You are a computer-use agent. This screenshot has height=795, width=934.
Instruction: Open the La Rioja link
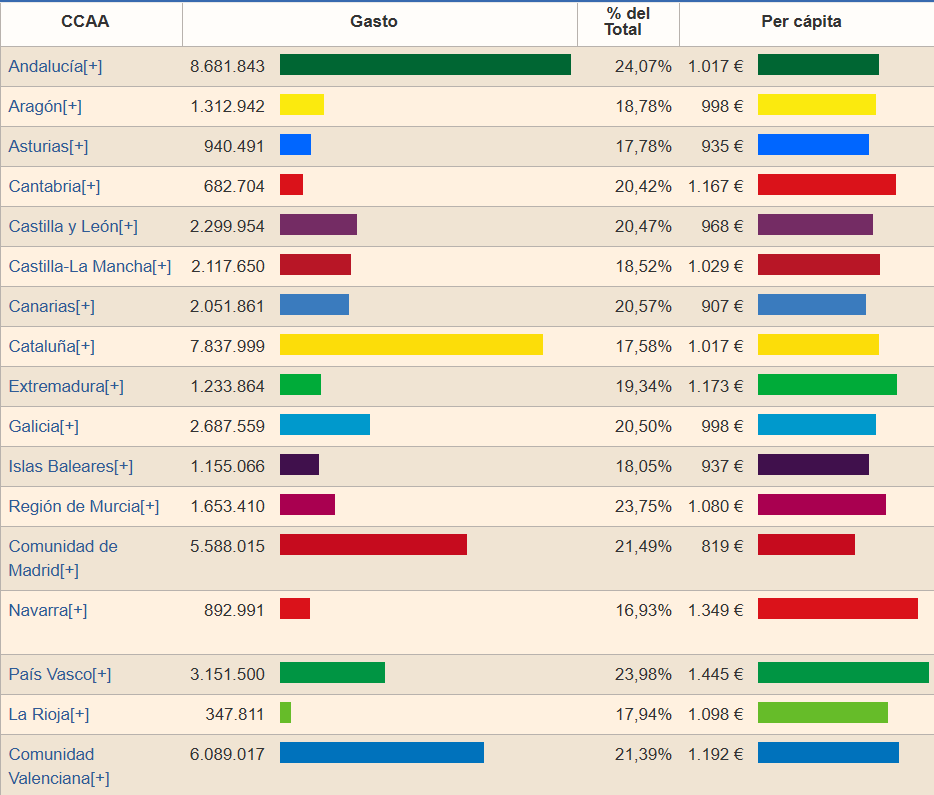pyautogui.click(x=49, y=714)
